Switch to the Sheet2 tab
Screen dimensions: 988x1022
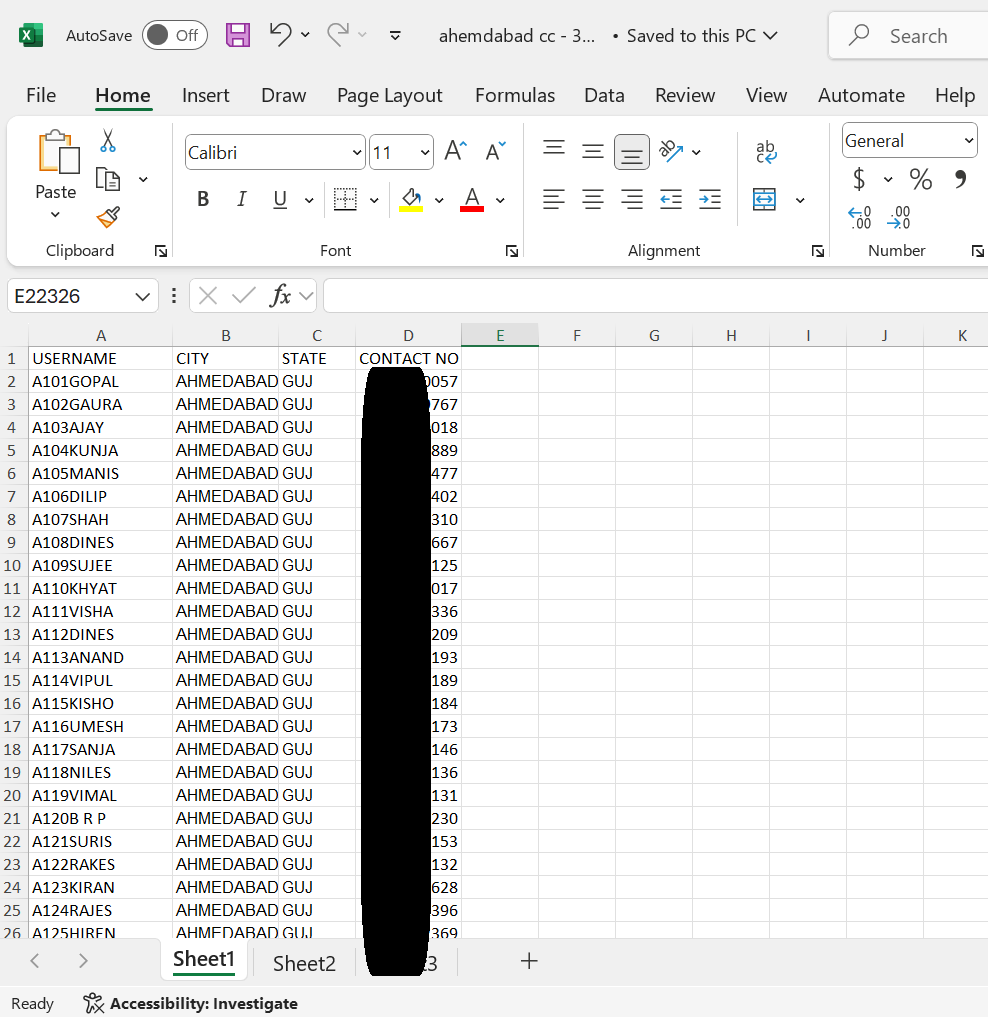(304, 963)
